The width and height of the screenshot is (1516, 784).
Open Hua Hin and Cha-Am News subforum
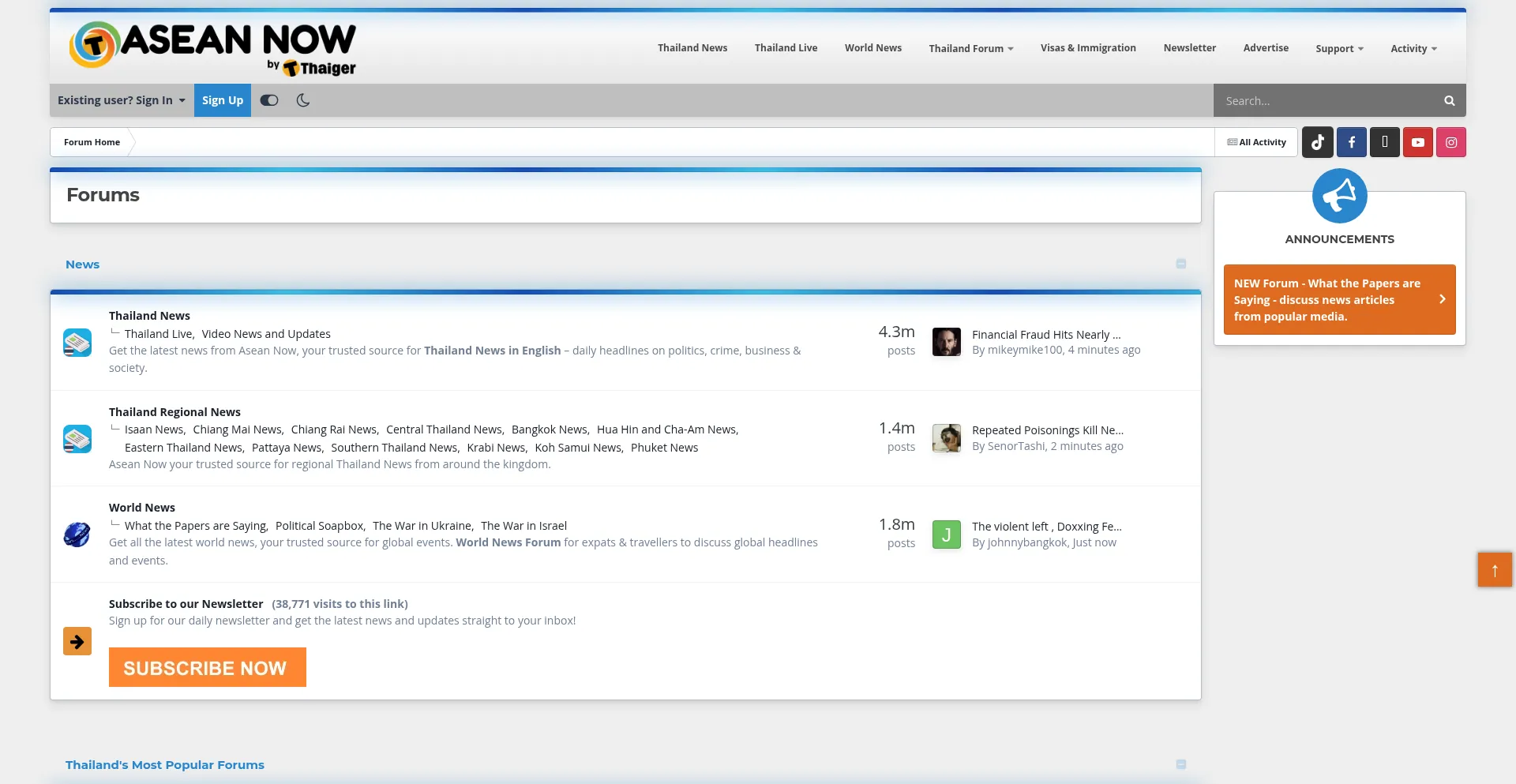click(x=666, y=430)
